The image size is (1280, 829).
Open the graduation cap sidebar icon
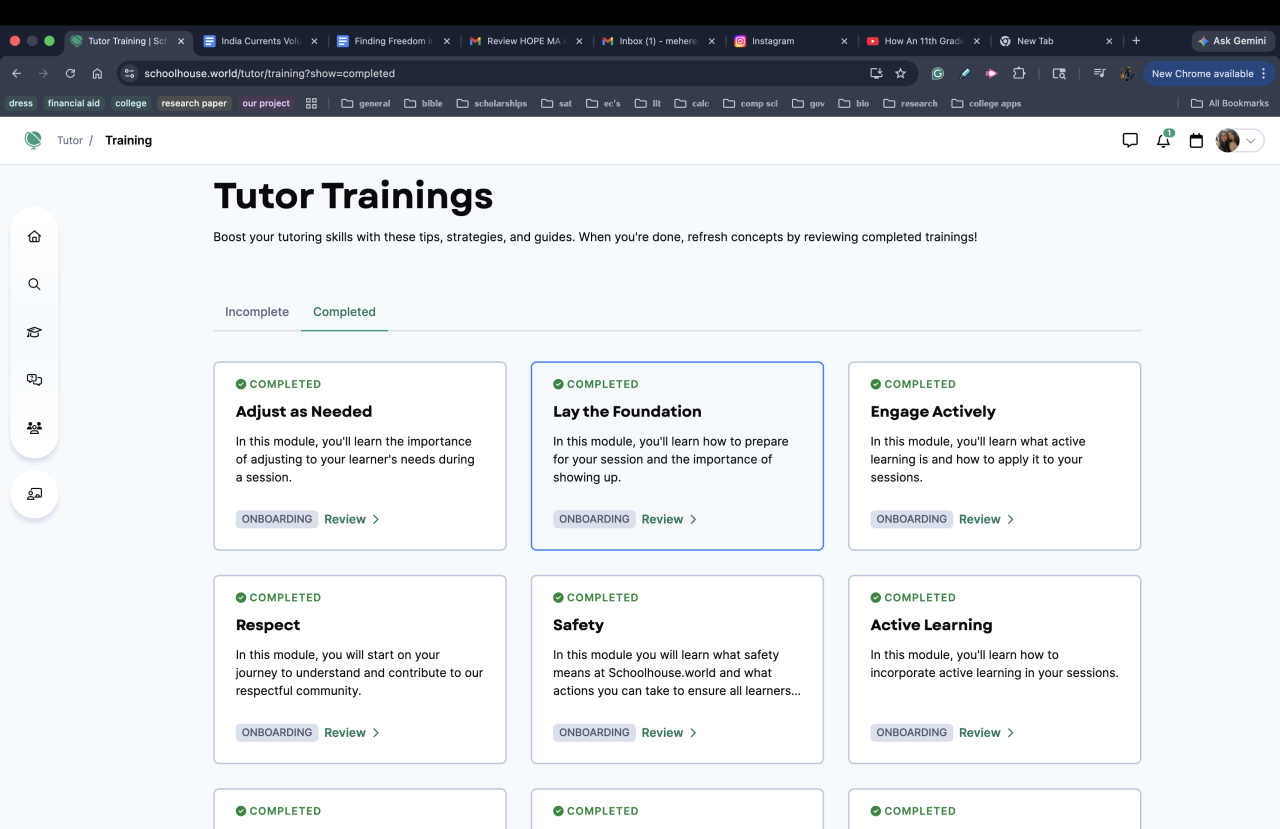click(x=34, y=333)
